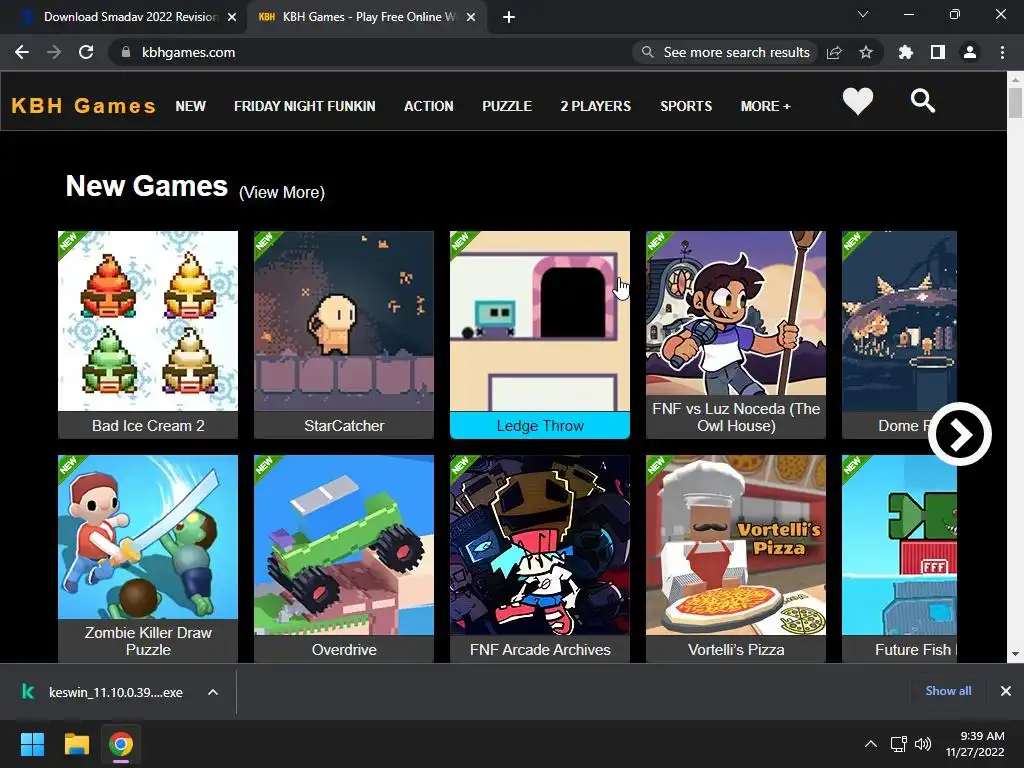Screen dimensions: 1024x768
Task: Close the KBH Games tab
Action: pyautogui.click(x=471, y=17)
